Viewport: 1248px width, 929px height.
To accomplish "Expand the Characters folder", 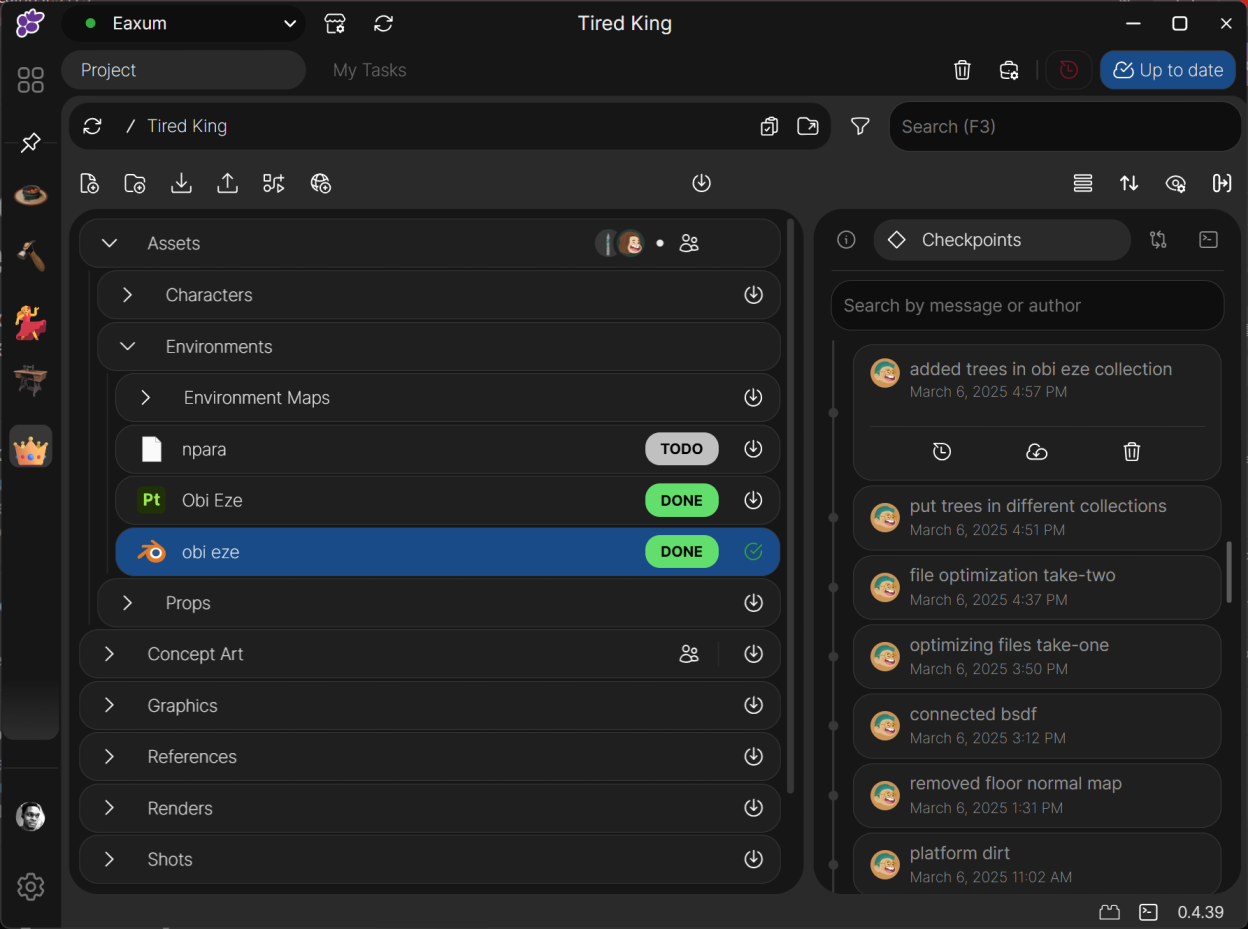I will [128, 295].
